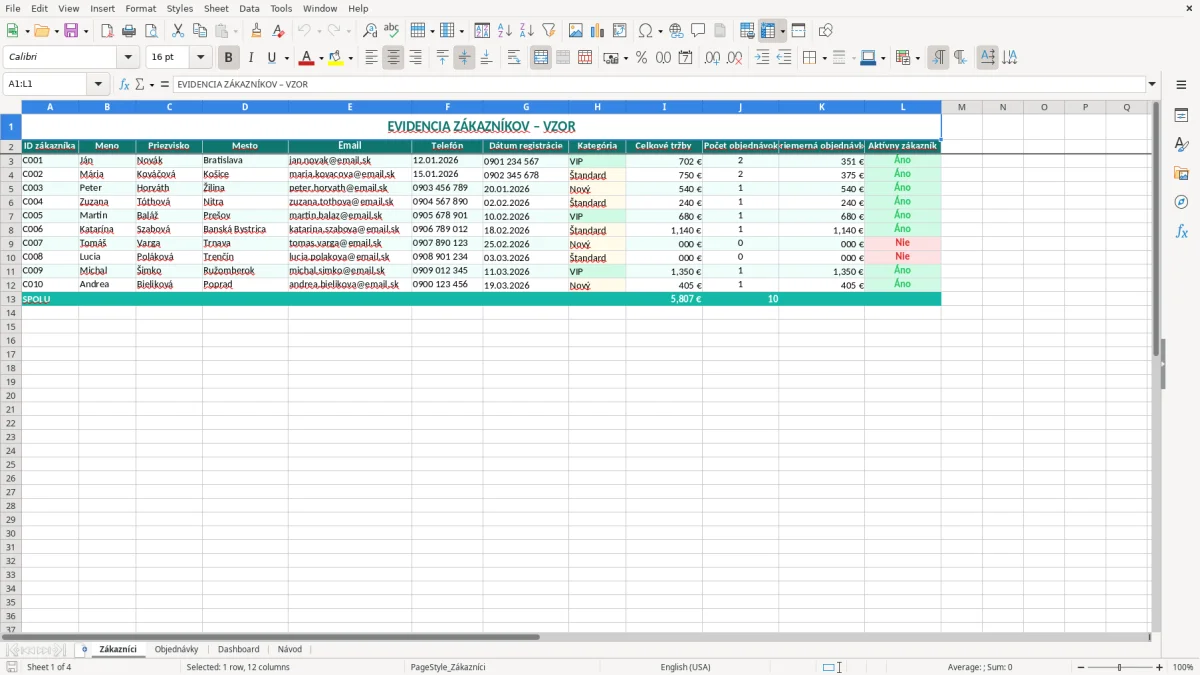
Task: Click the formula input line
Action: (x=658, y=84)
